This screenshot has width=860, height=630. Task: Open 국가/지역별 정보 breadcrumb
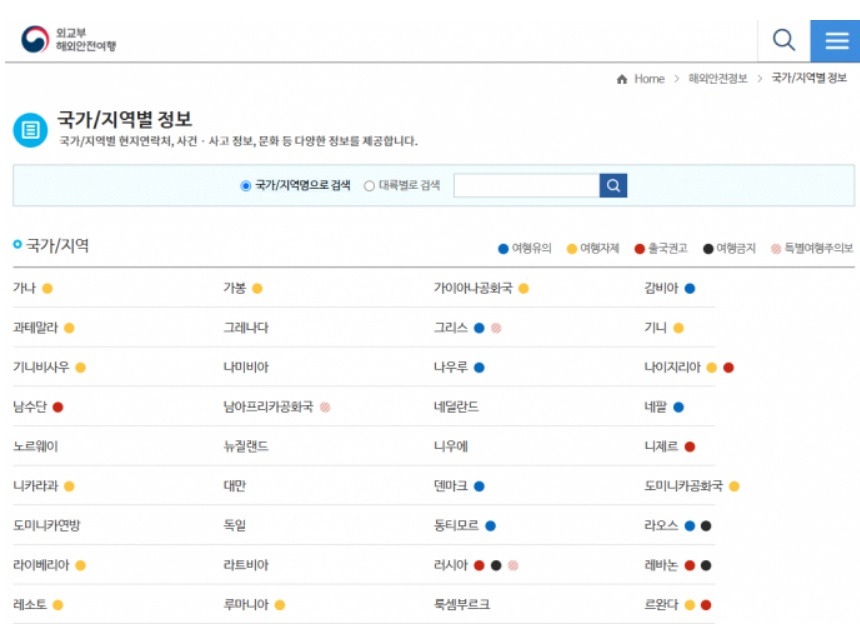pos(810,78)
